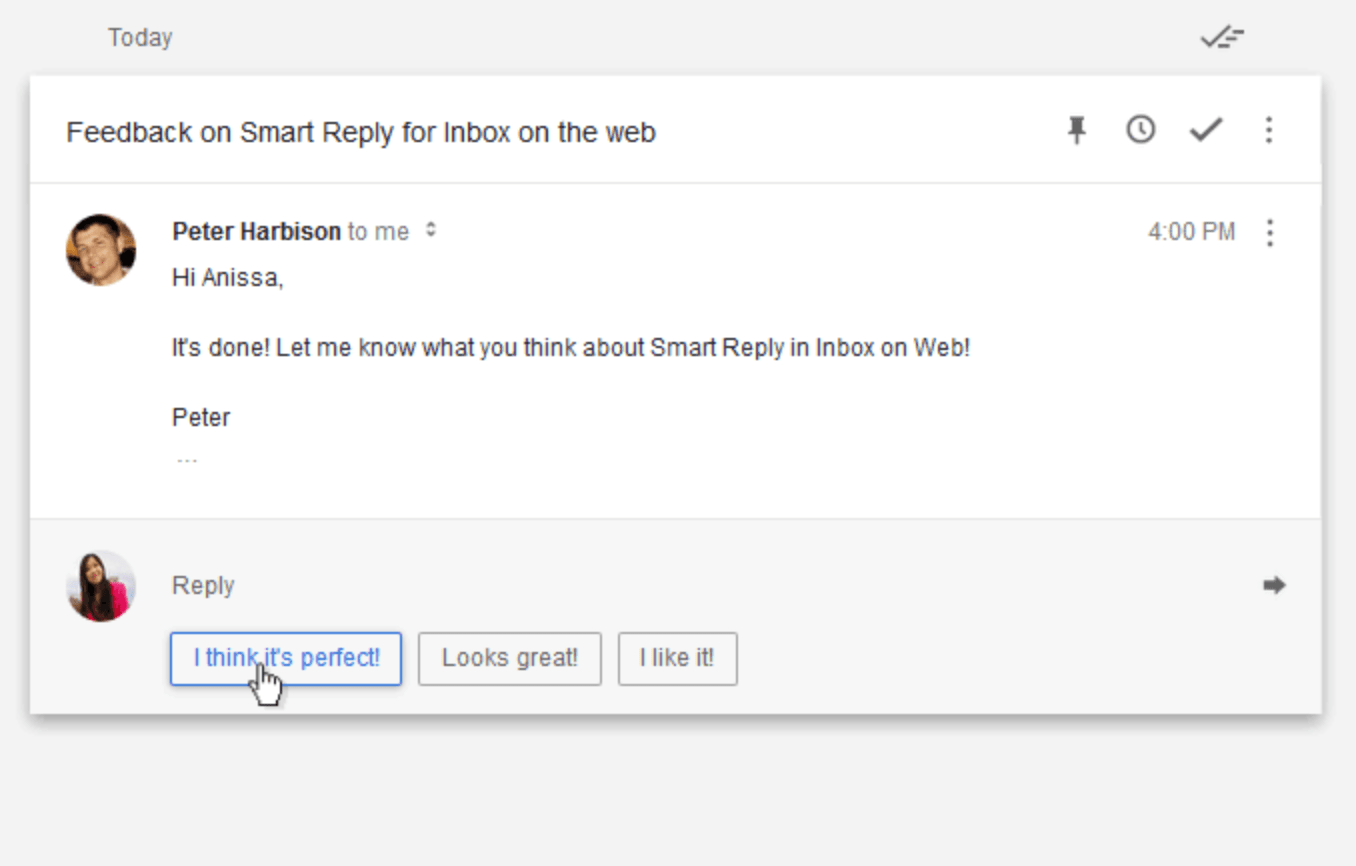Sweep all Today emails as done
The image size is (1356, 866).
click(x=1222, y=39)
